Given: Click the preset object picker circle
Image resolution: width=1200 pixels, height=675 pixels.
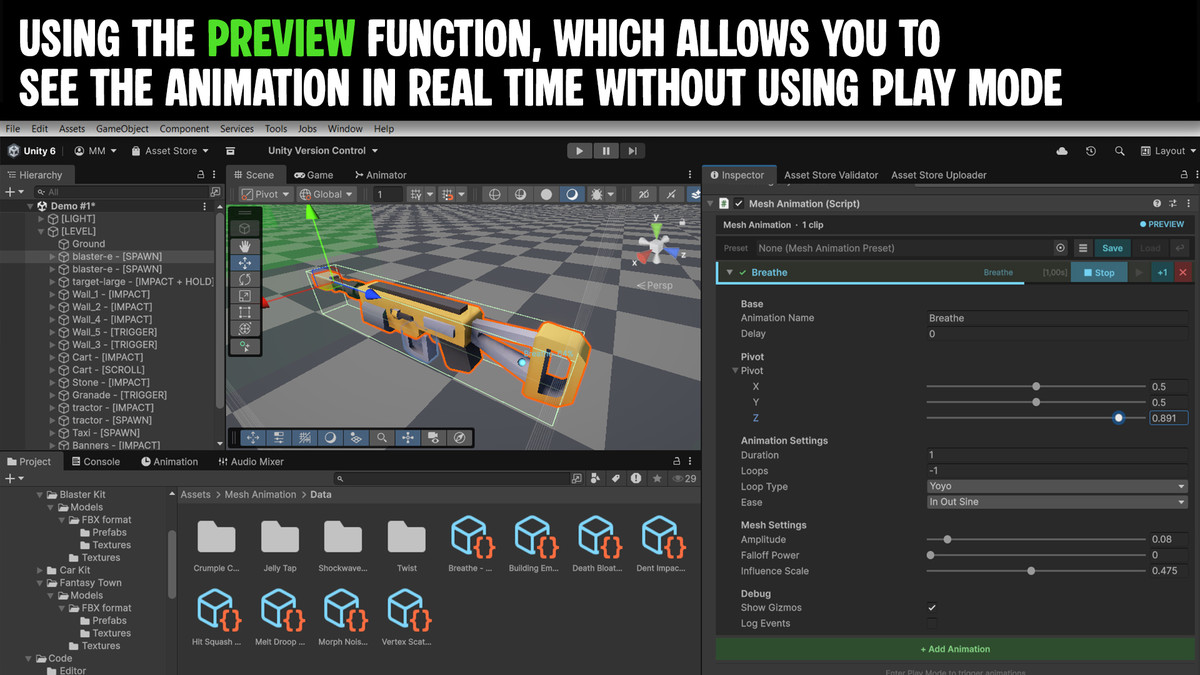Looking at the screenshot, I should [1060, 248].
